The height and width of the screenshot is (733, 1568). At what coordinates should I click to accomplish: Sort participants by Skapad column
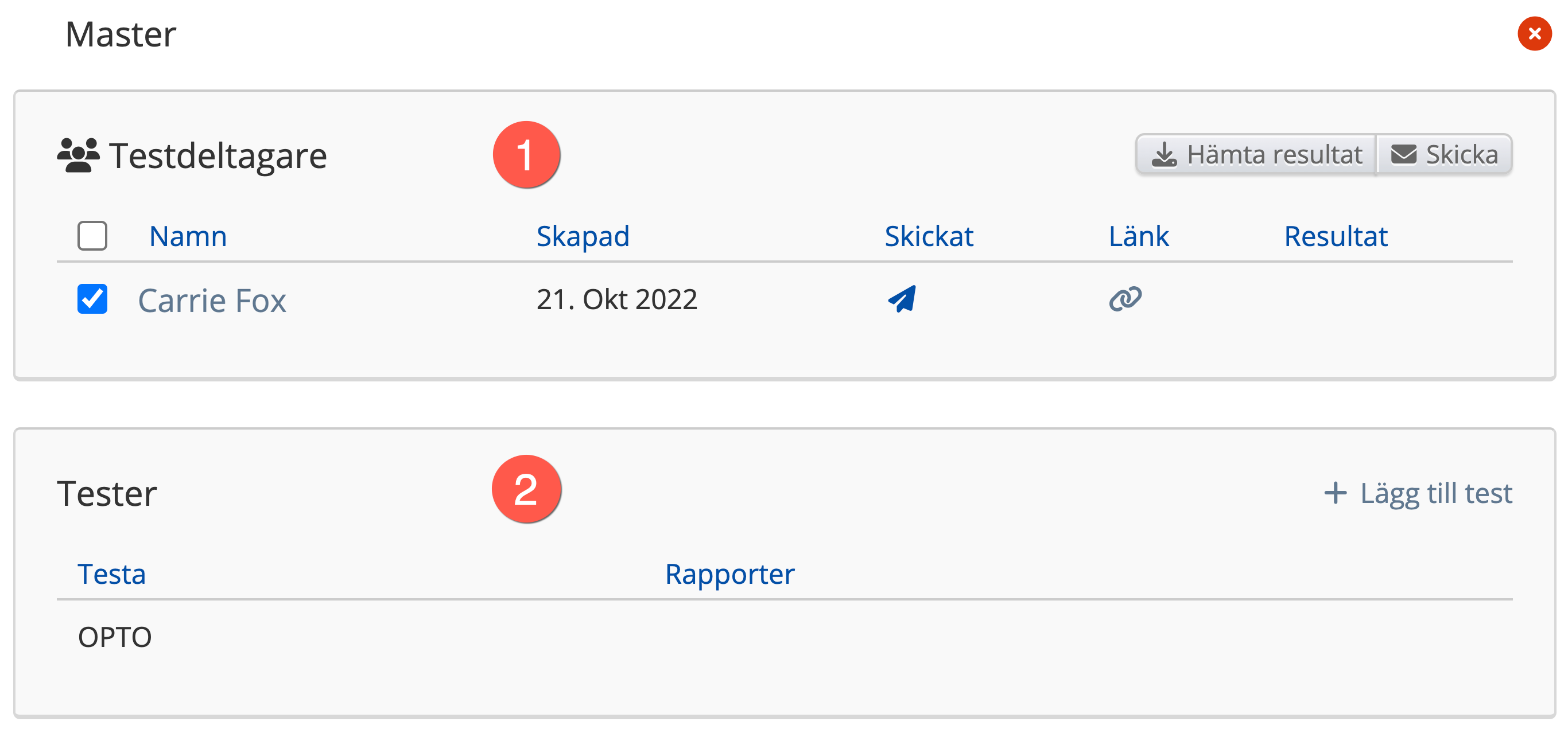(x=583, y=236)
